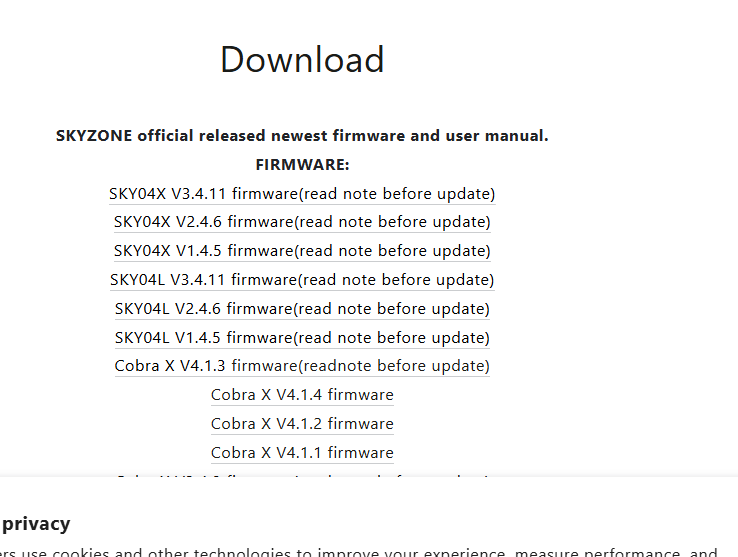The height and width of the screenshot is (557, 738).
Task: Select SKY04L V3.4.11 firmware link
Action: coord(302,280)
